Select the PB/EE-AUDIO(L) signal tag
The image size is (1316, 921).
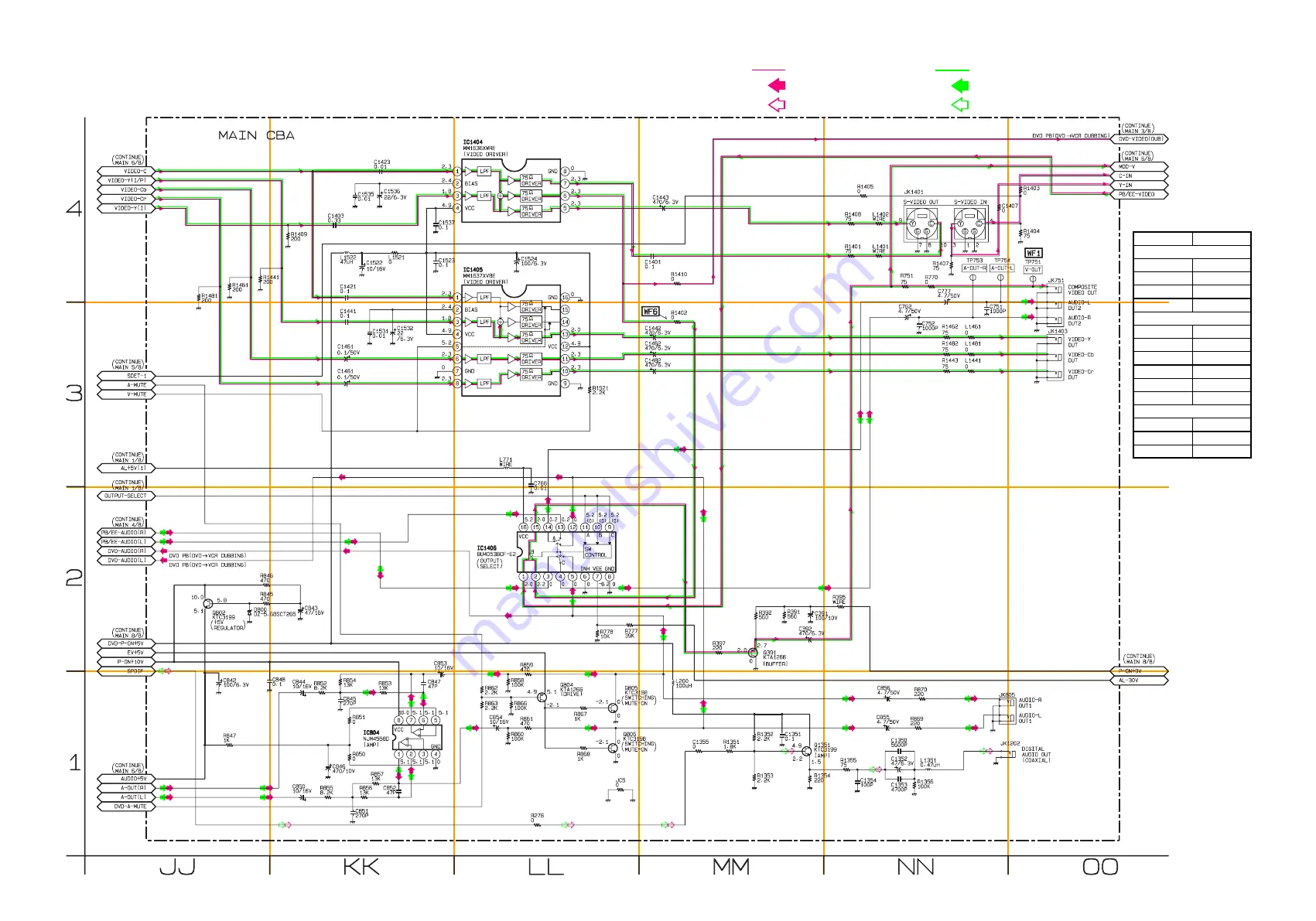[127, 542]
